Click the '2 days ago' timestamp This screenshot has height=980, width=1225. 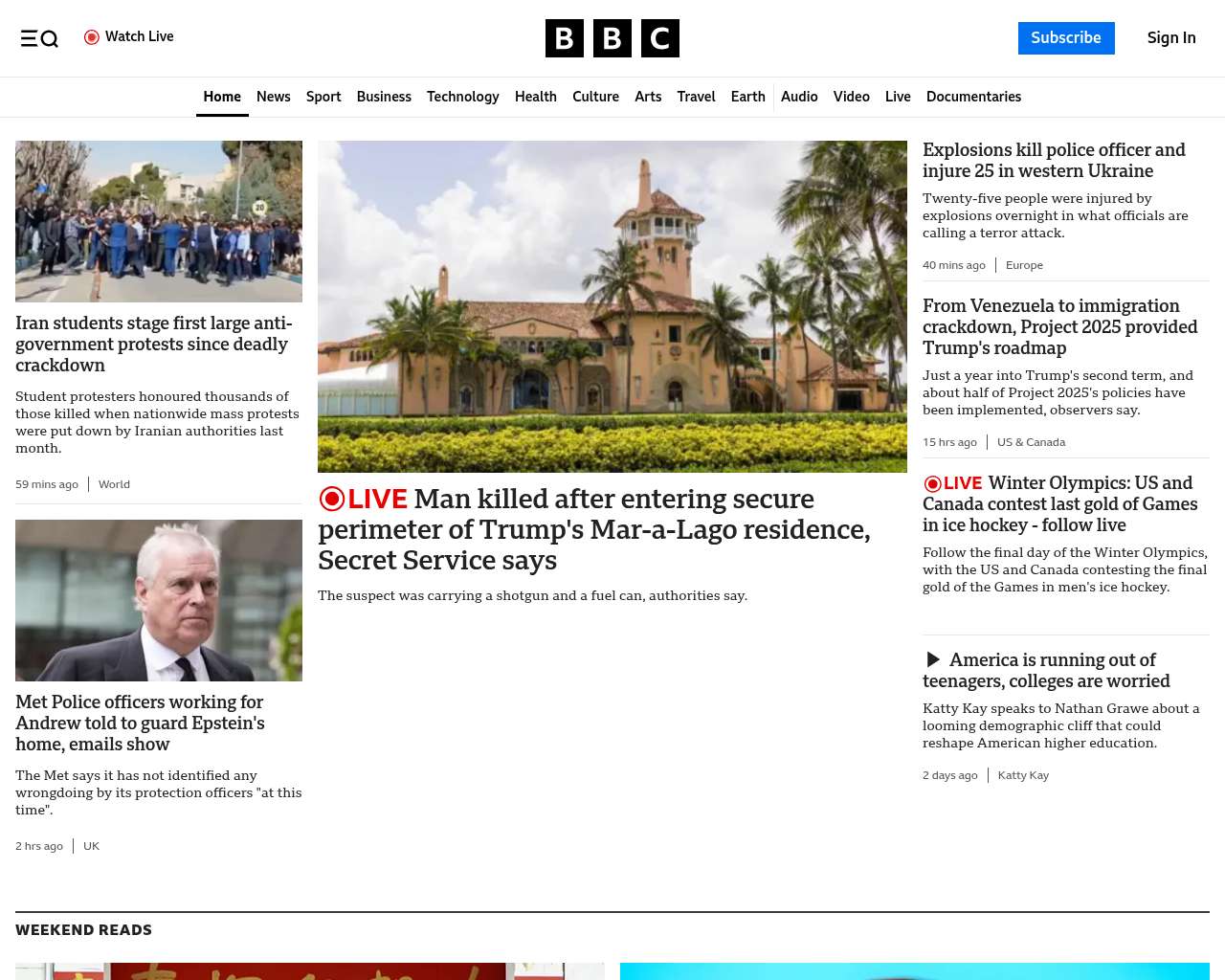(950, 775)
